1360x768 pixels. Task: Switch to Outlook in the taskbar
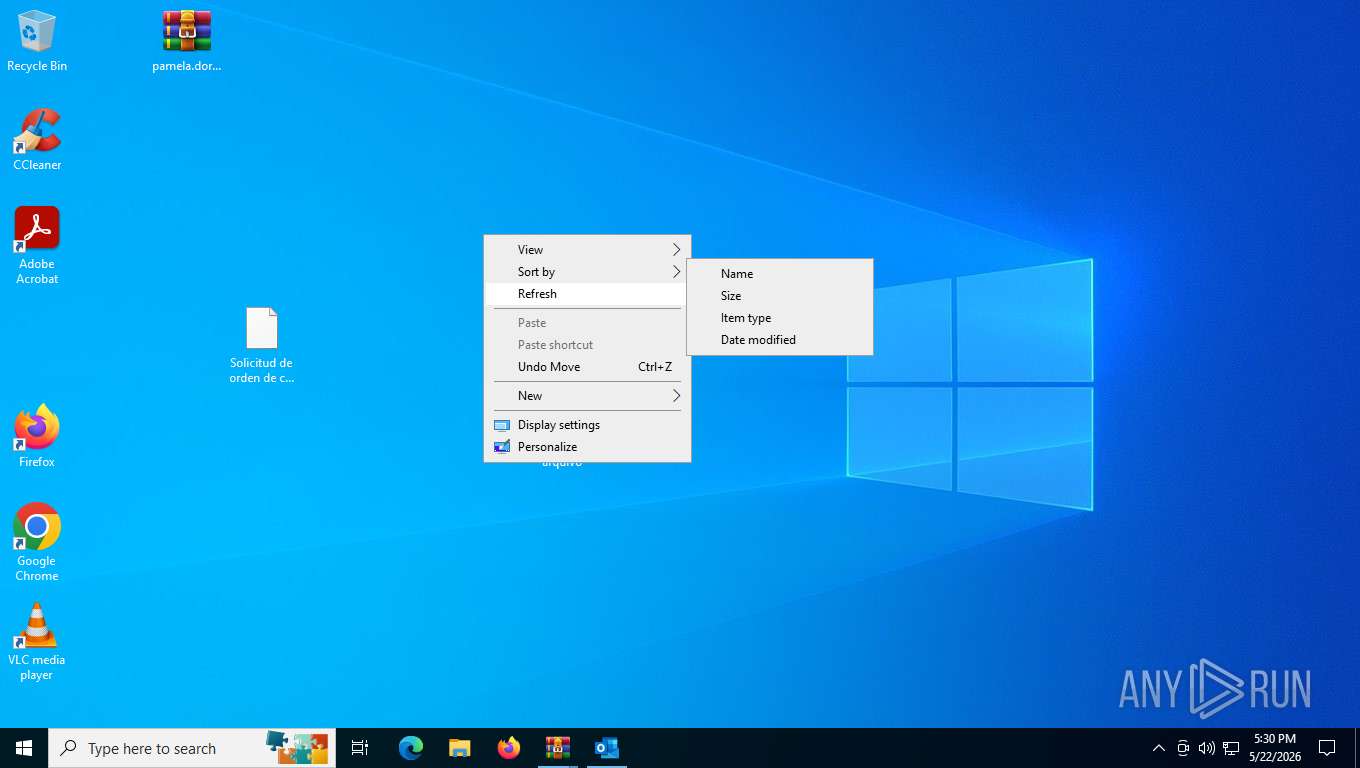[607, 748]
